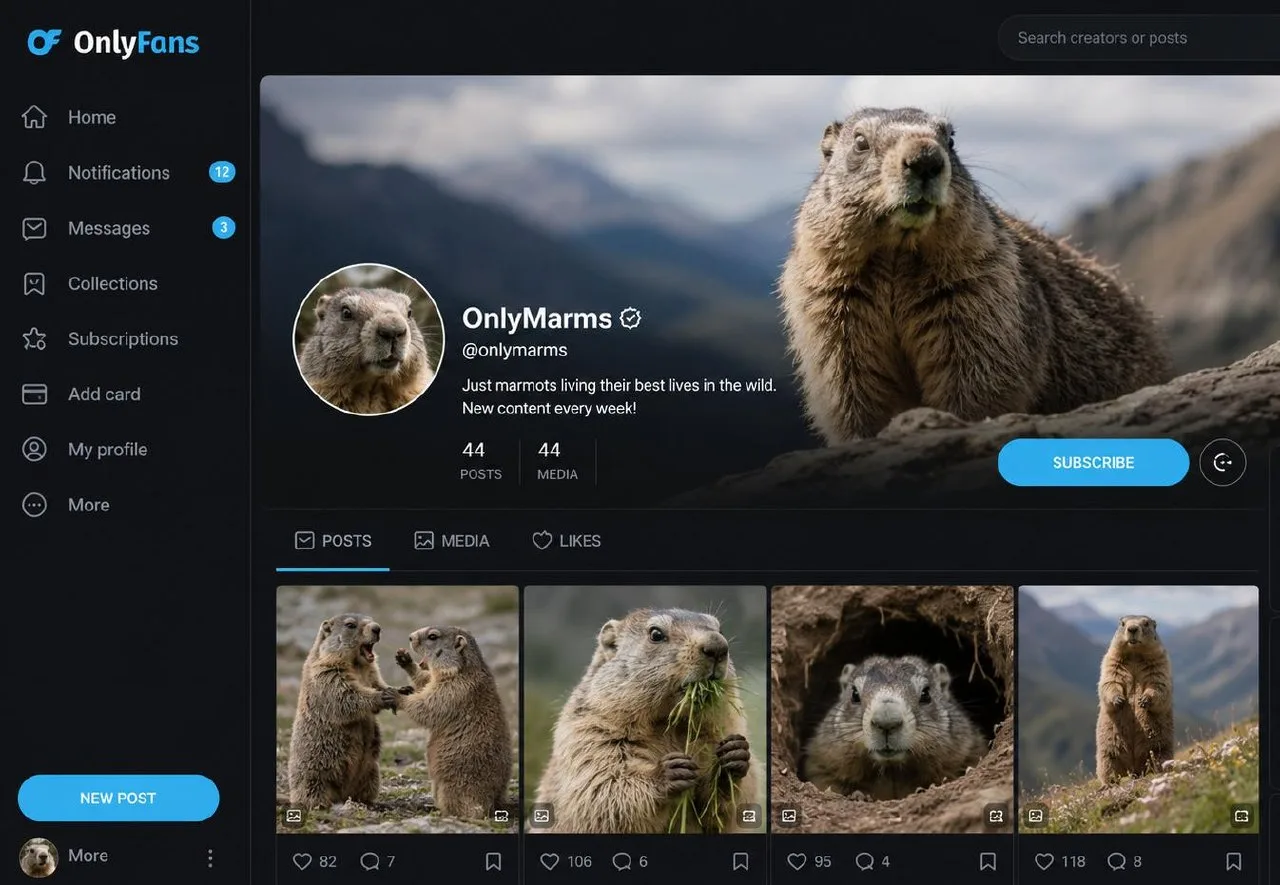Bookmark the post with 95 likes
The width and height of the screenshot is (1280, 885).
[988, 861]
